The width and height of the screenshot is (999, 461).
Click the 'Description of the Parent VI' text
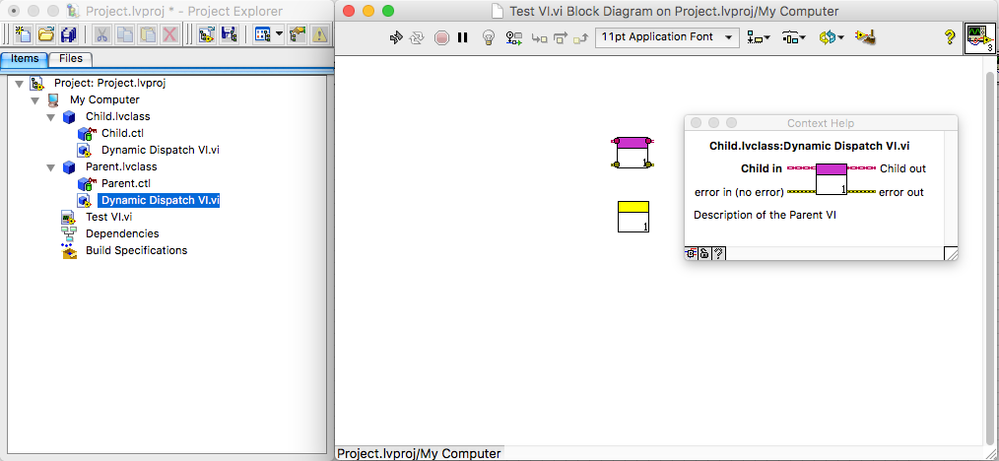pyautogui.click(x=765, y=215)
